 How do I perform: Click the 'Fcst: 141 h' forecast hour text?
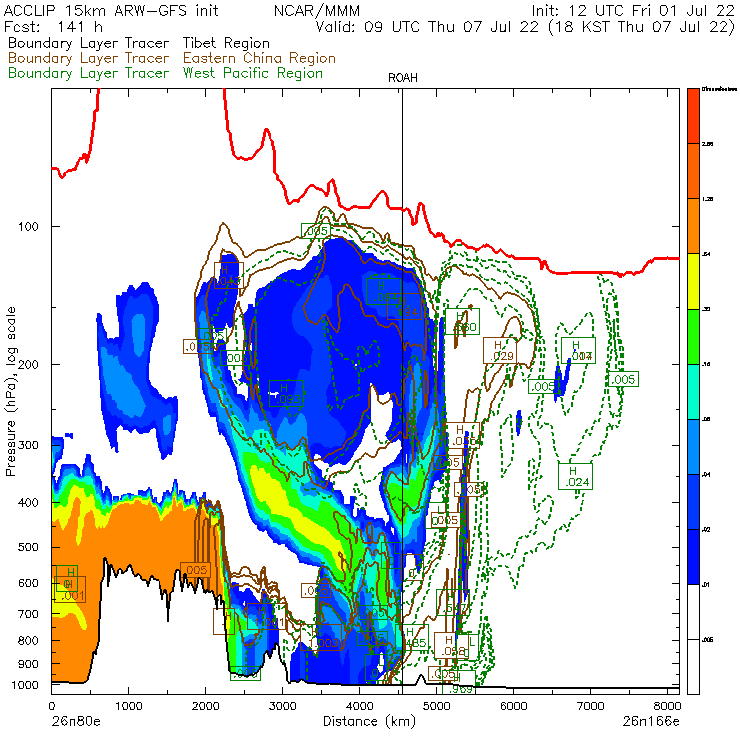pyautogui.click(x=53, y=26)
